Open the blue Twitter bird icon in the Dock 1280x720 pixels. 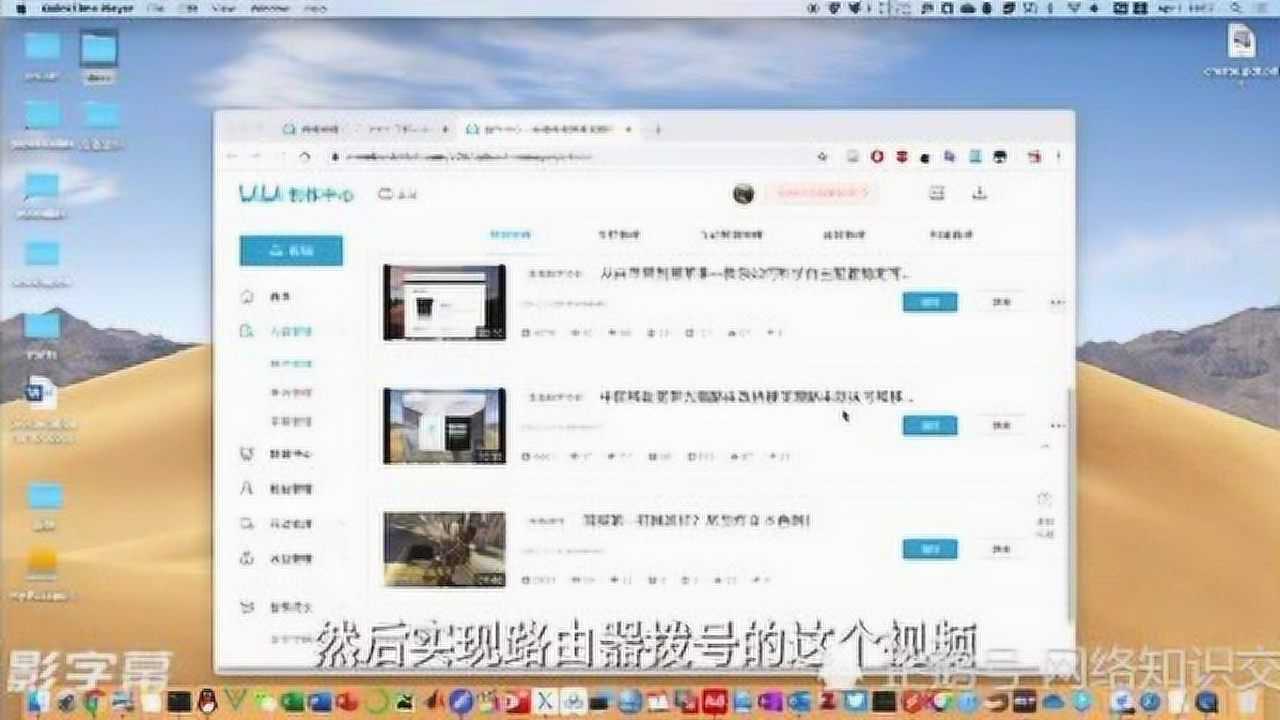855,701
